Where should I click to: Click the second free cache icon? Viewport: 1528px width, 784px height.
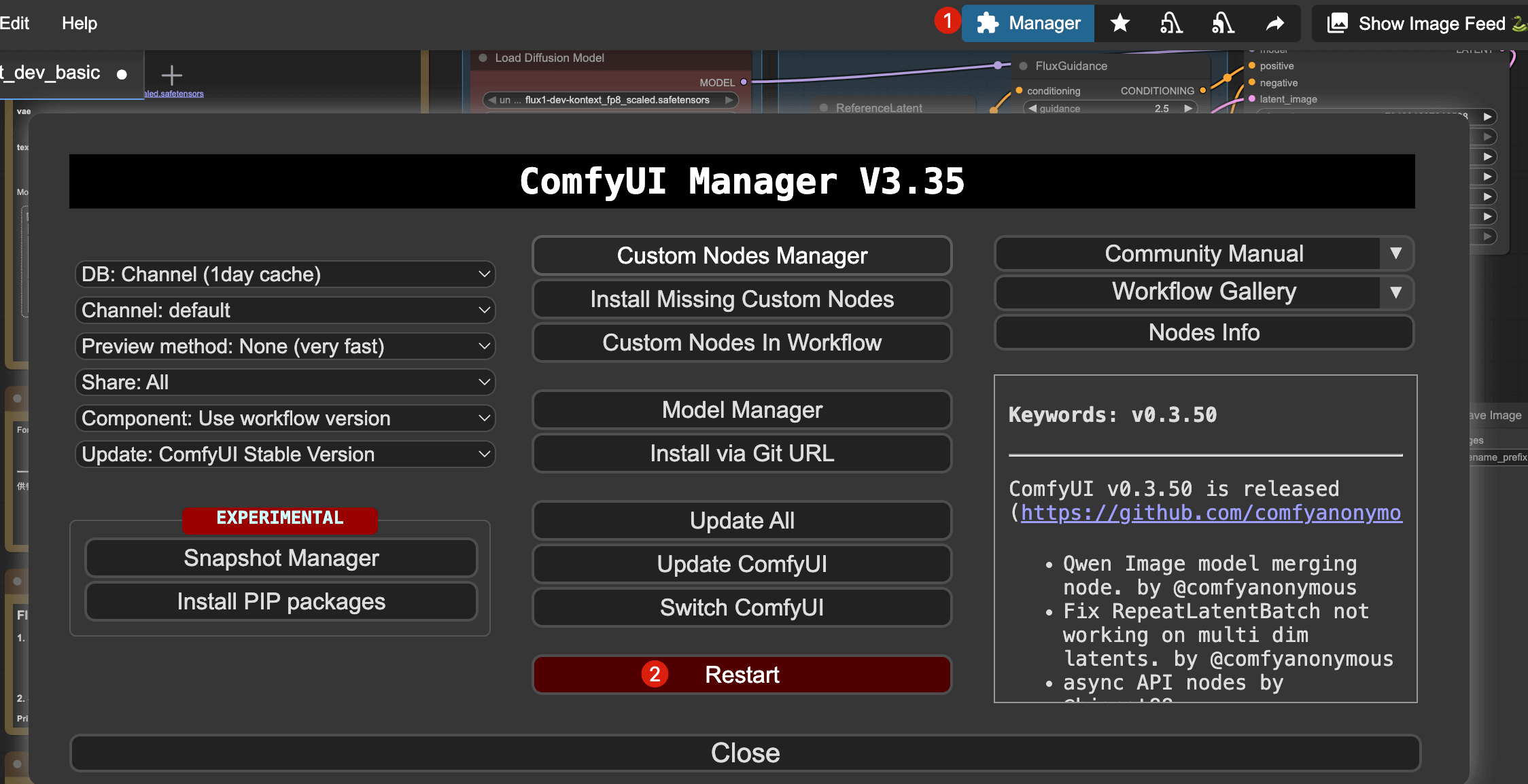coord(1223,24)
